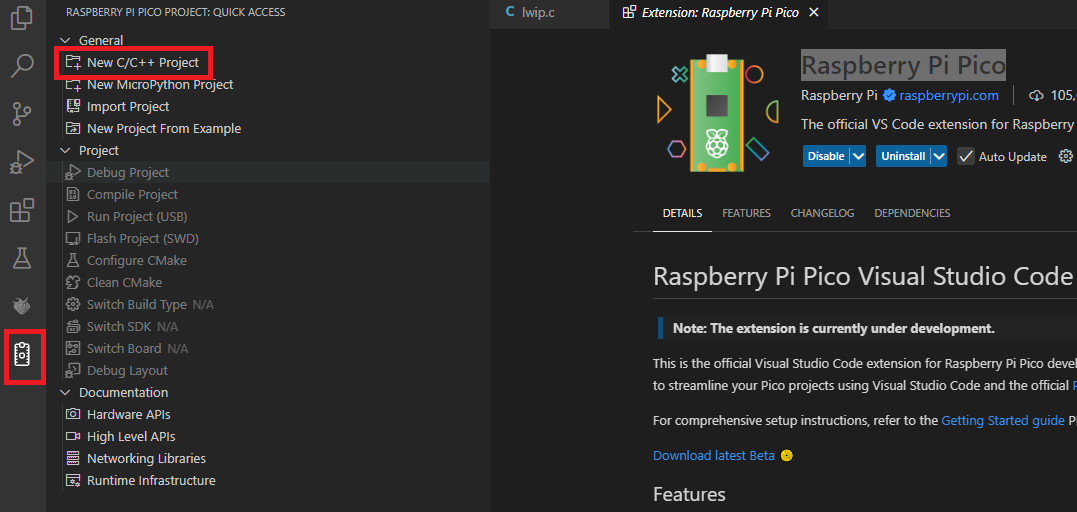Image resolution: width=1077 pixels, height=512 pixels.
Task: Open the Explorer view in activity bar
Action: click(23, 17)
